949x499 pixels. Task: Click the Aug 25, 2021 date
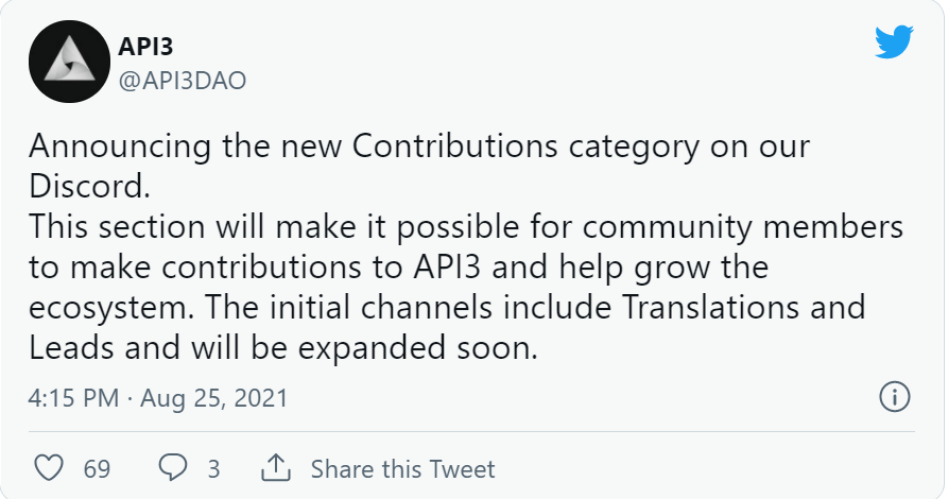click(x=214, y=398)
